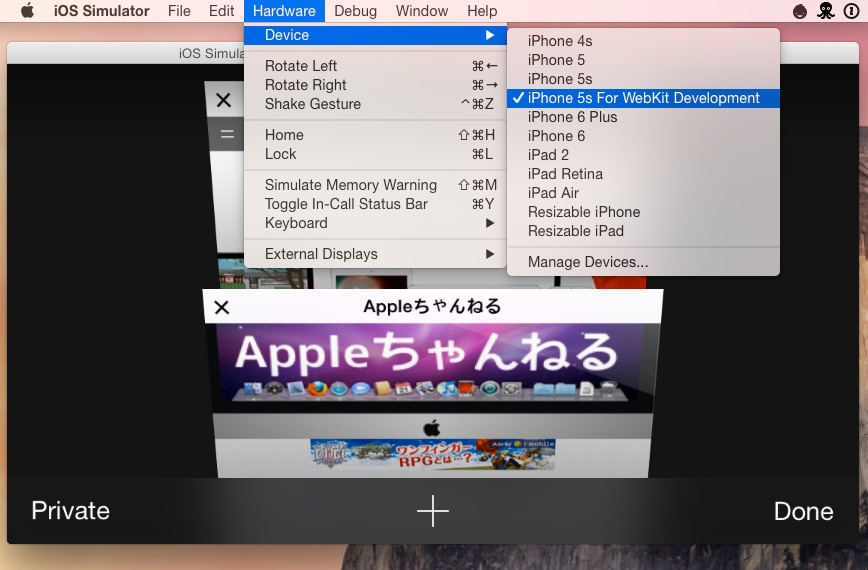Open Manage Devices...
This screenshot has height=570, width=868.
[x=643, y=262]
